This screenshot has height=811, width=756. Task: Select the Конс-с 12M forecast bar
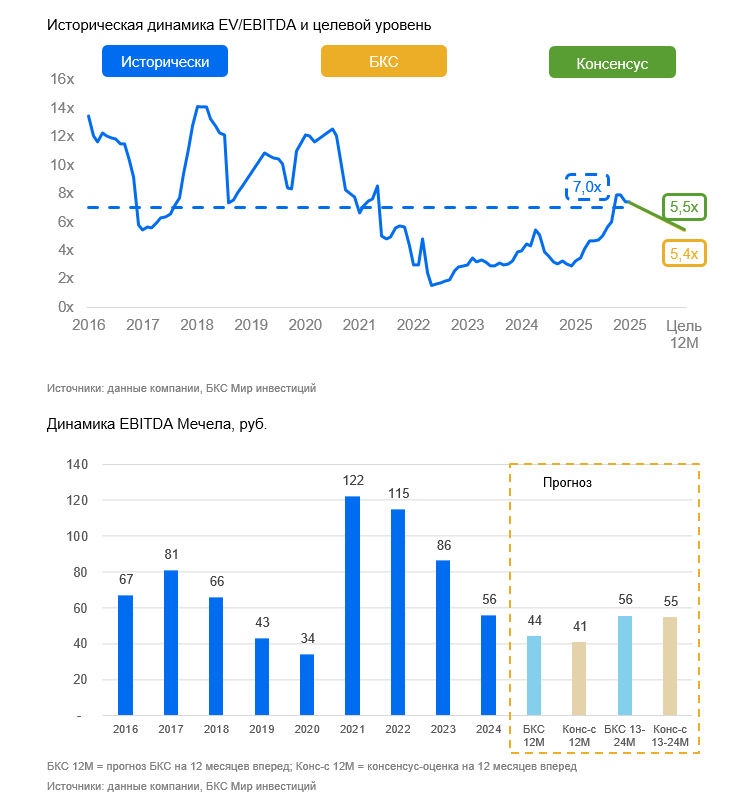tap(579, 679)
